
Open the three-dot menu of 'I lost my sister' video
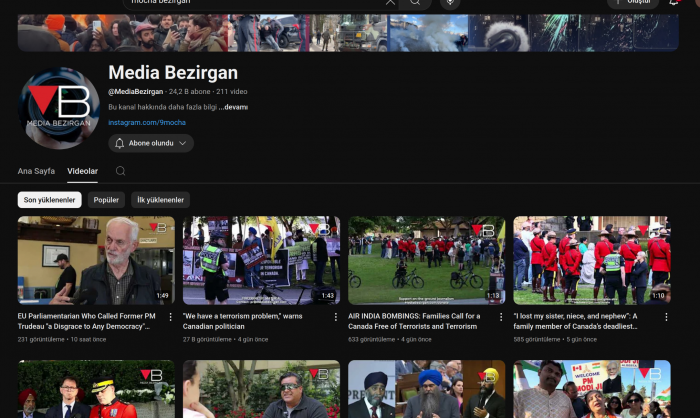666,317
